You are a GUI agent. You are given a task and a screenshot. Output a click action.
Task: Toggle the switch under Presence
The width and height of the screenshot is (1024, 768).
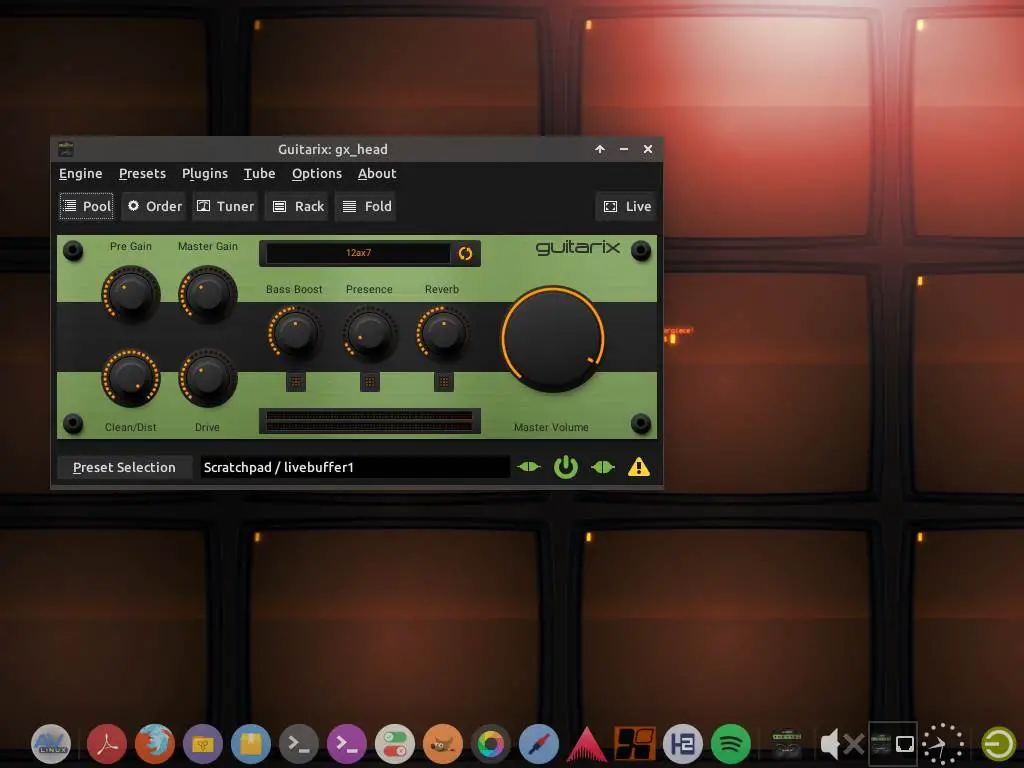(369, 381)
